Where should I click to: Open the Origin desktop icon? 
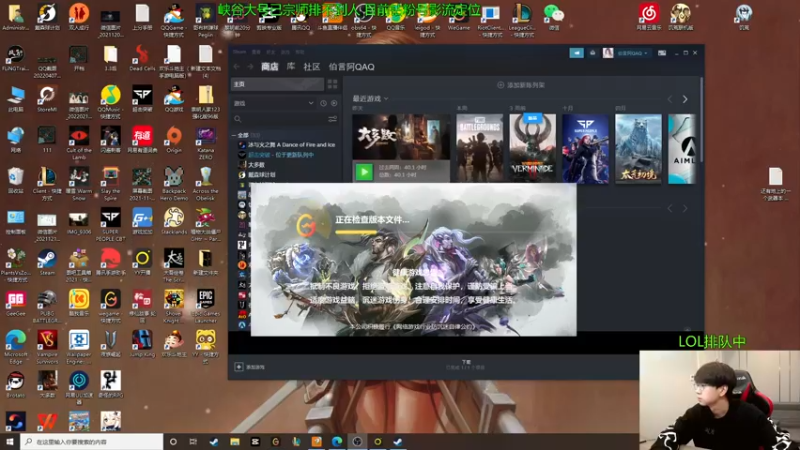pos(173,140)
